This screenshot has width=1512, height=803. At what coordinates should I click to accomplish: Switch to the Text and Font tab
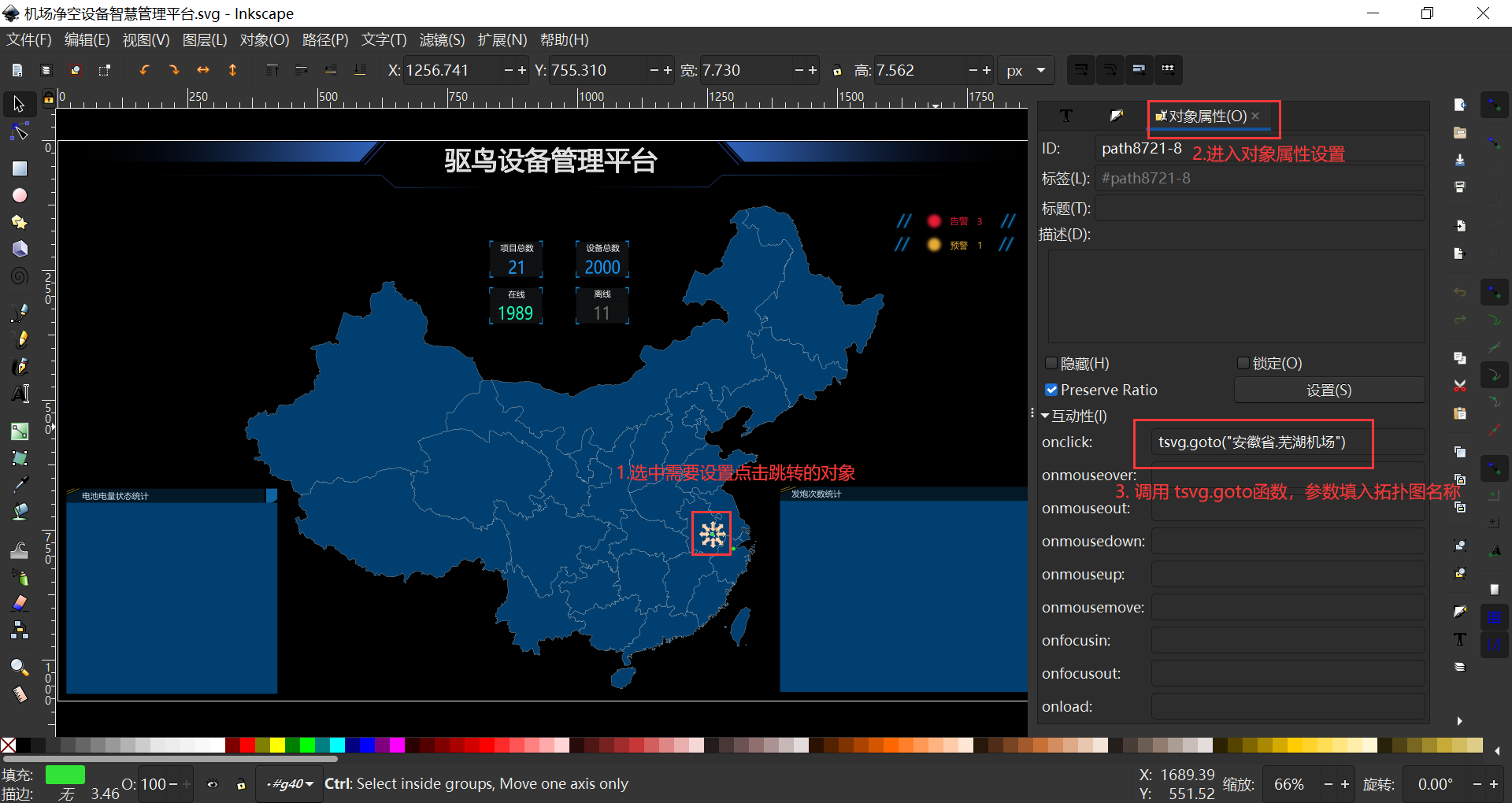(1066, 116)
